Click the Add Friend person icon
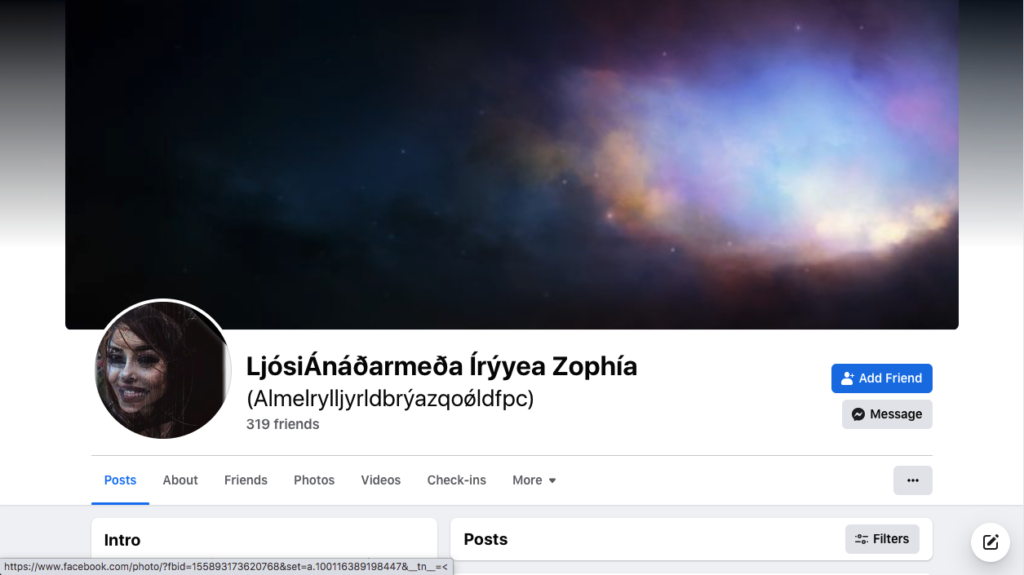Viewport: 1024px width, 575px height. point(847,378)
